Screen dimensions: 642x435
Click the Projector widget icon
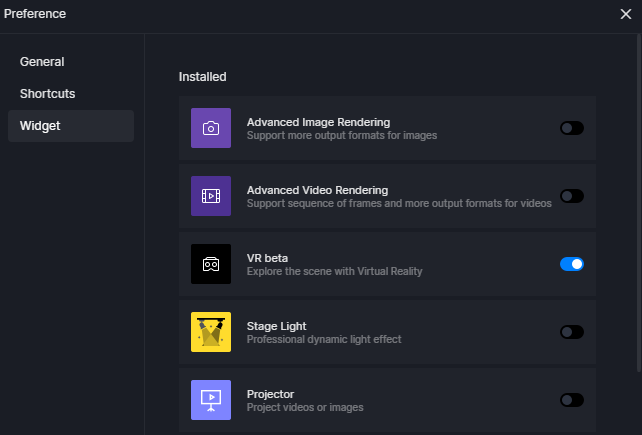211,399
